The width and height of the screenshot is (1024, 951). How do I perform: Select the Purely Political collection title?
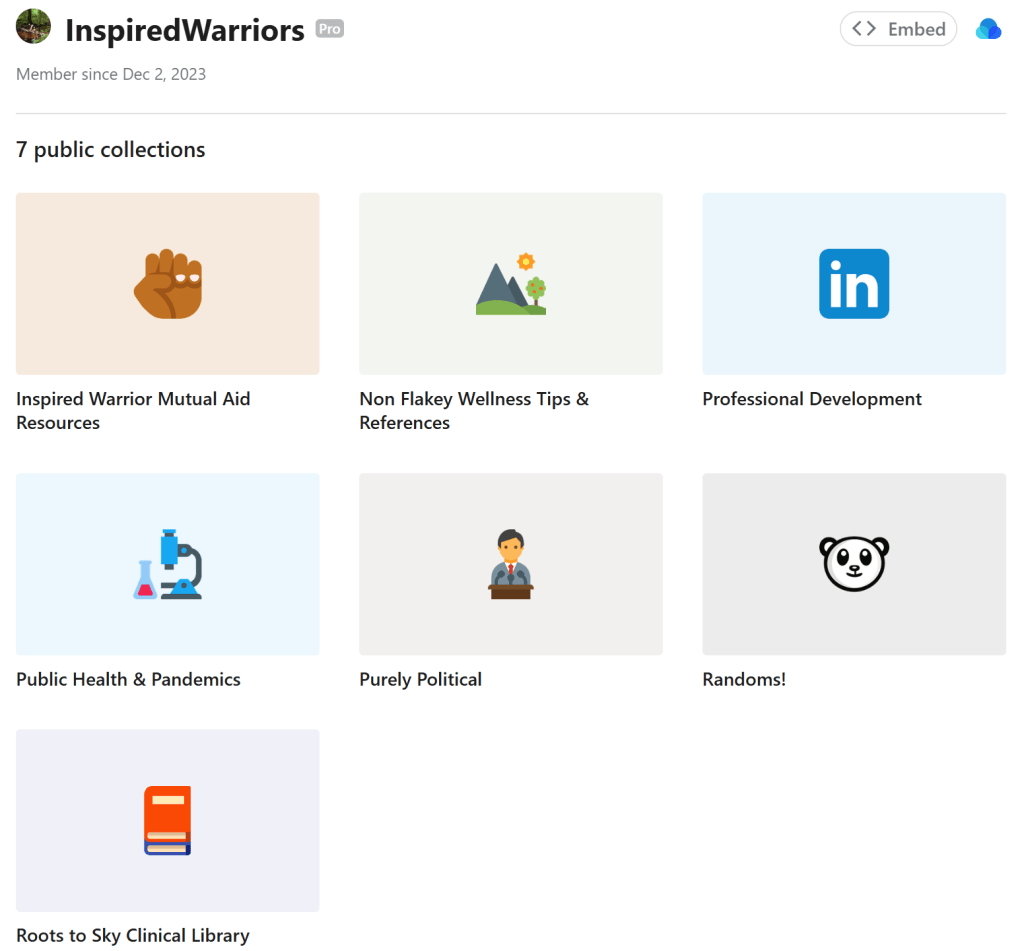420,679
